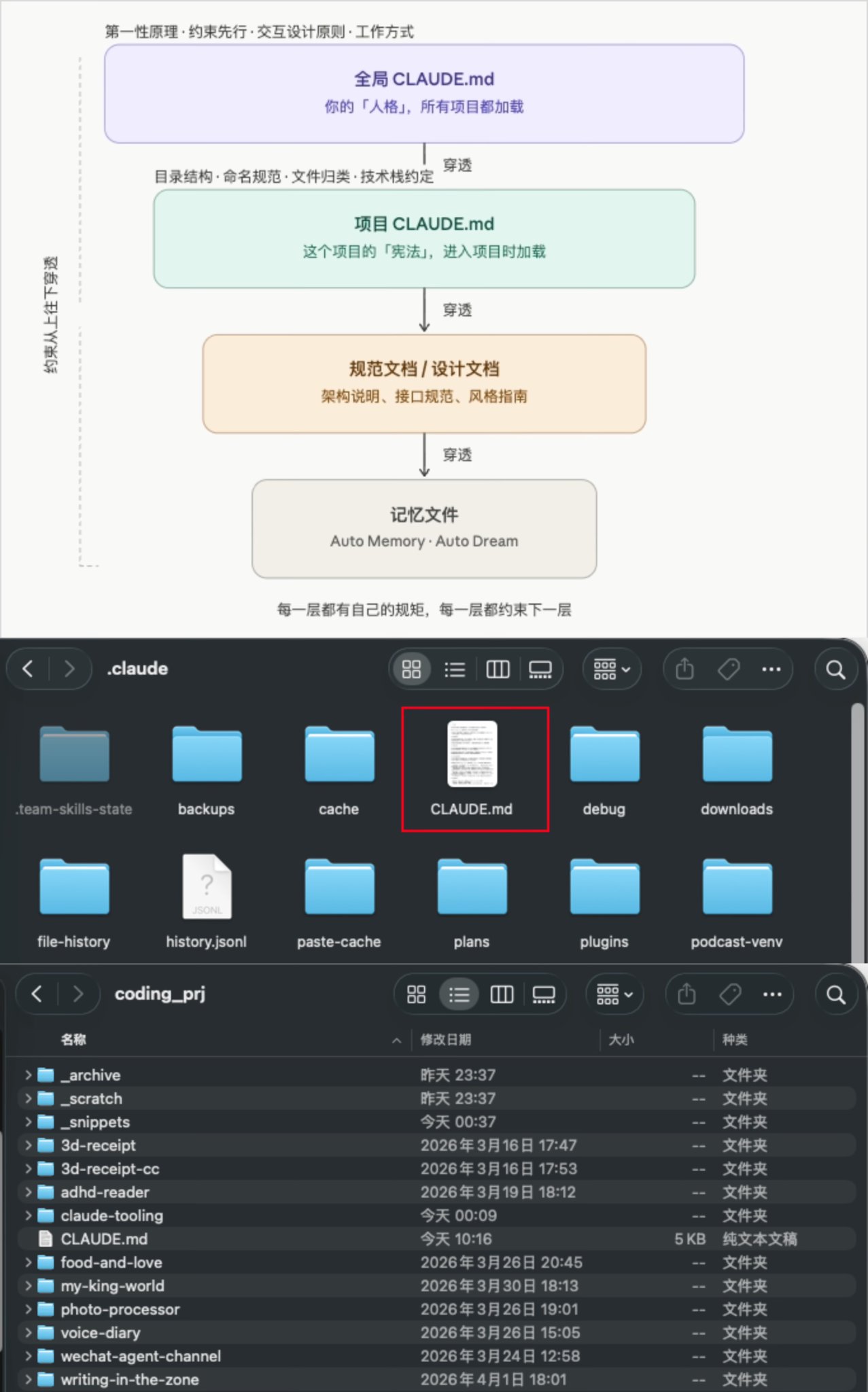Select the podcast-venv folder

[737, 903]
